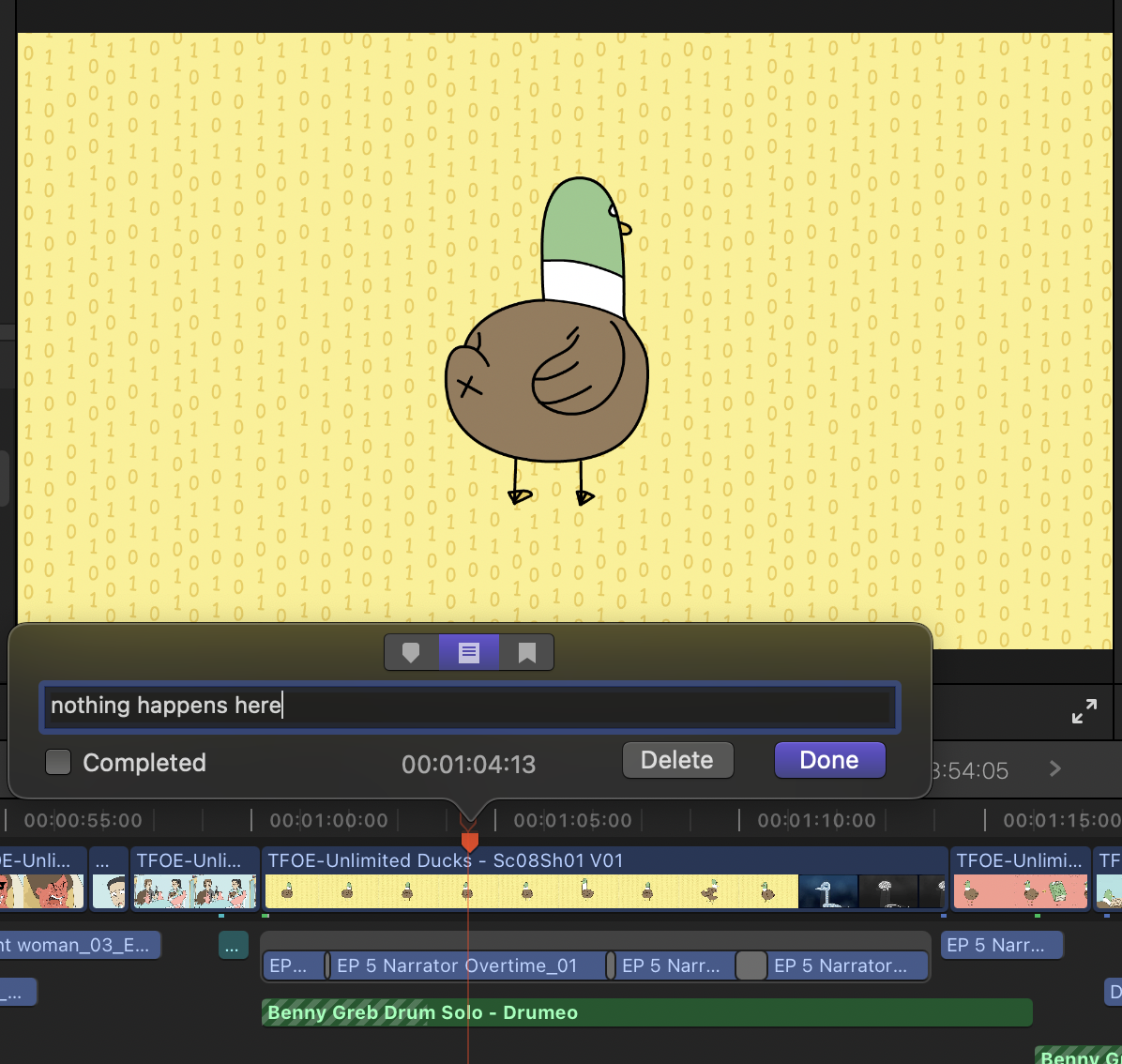Enter full screen viewer with expand arrows
1122x1064 pixels.
click(x=1084, y=711)
